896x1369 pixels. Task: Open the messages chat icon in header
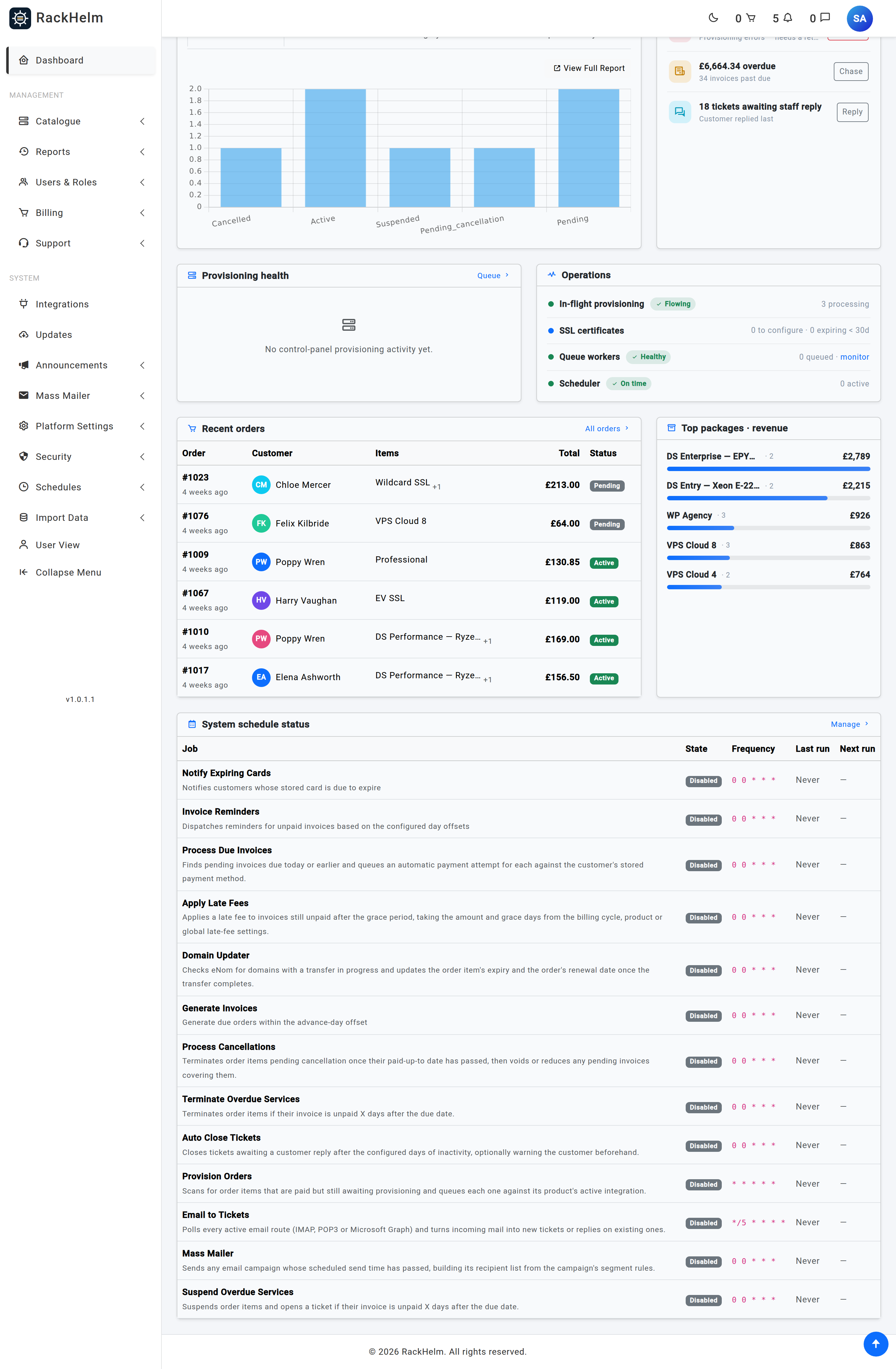click(x=825, y=18)
